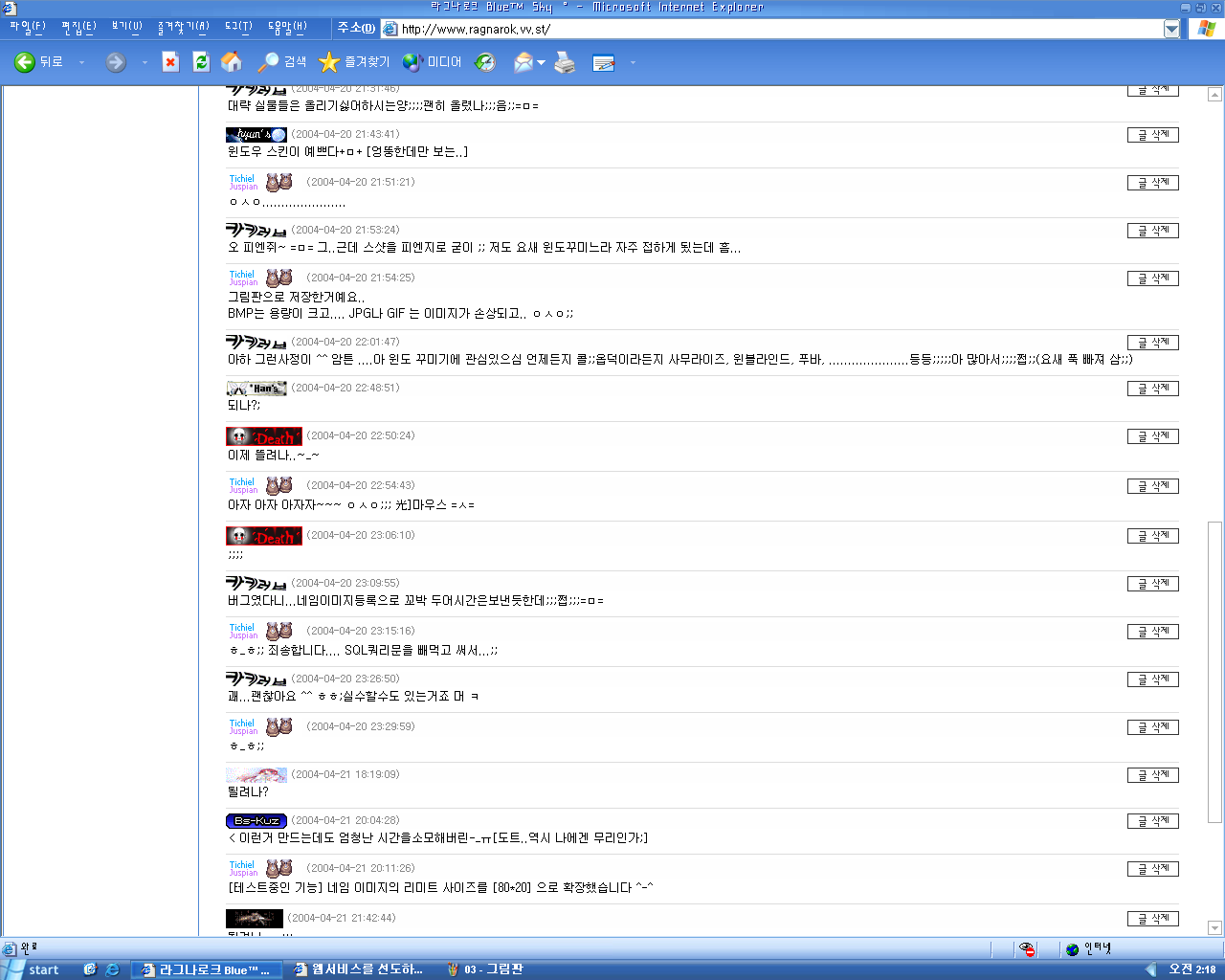Open the 파일(F) menu
This screenshot has height=980, width=1225.
click(27, 28)
